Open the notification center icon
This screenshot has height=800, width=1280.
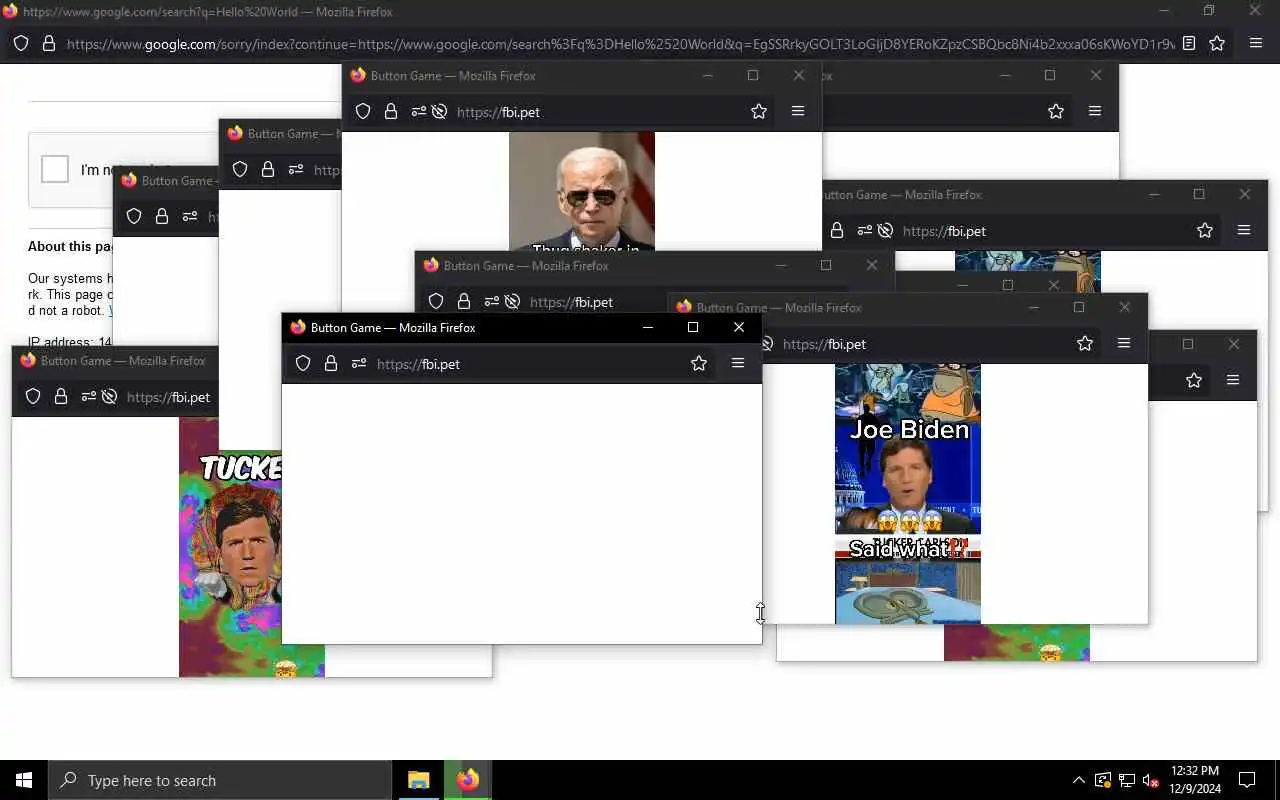tap(1247, 780)
